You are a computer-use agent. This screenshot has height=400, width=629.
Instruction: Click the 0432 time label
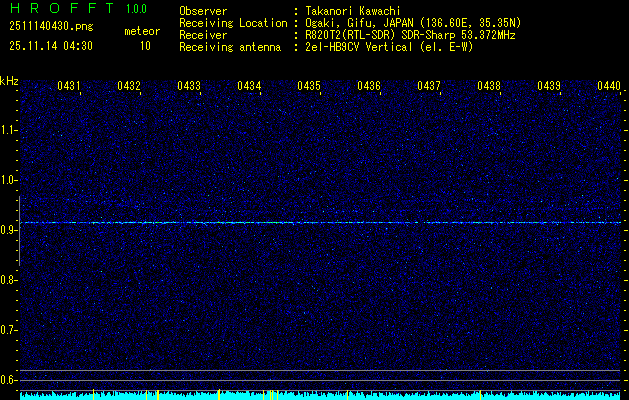coord(129,85)
